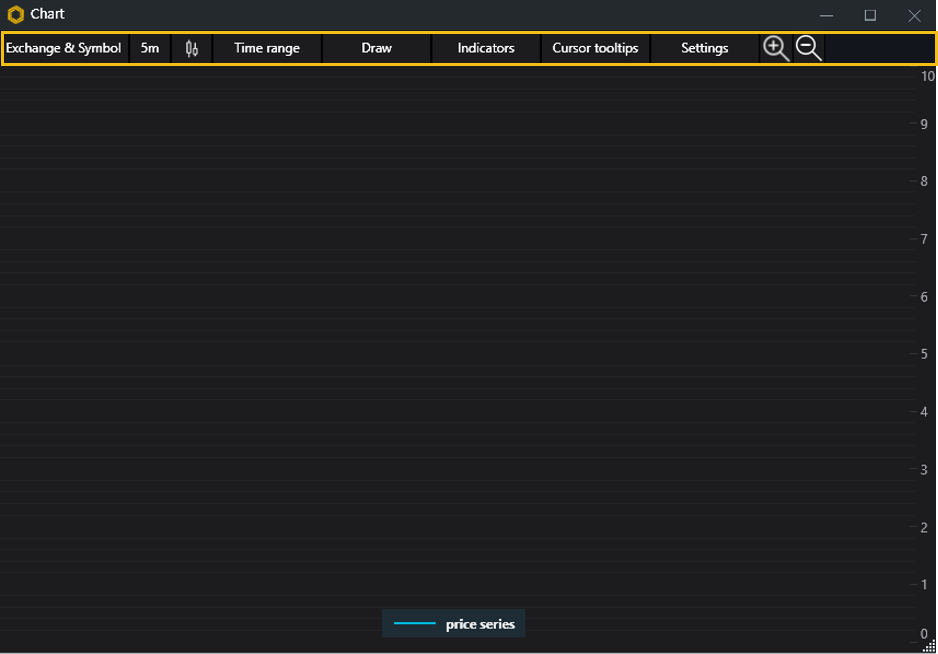Open the Draw menu
Image resolution: width=938 pixels, height=654 pixels.
(376, 48)
